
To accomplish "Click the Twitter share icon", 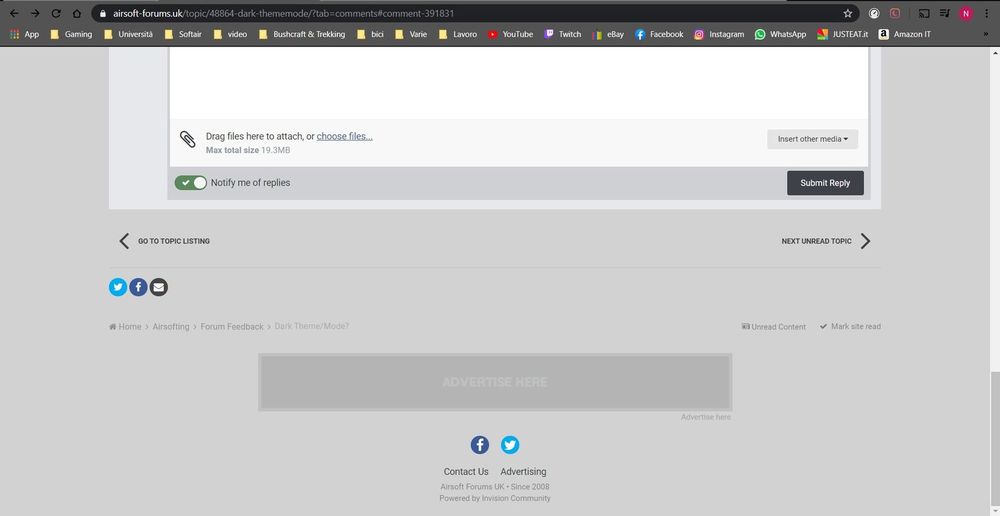I will (x=118, y=287).
